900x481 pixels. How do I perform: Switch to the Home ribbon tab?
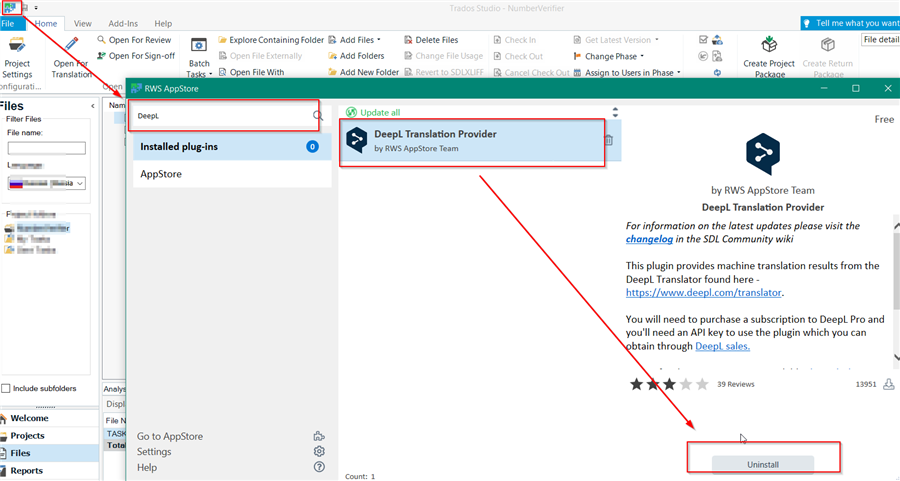tap(46, 24)
